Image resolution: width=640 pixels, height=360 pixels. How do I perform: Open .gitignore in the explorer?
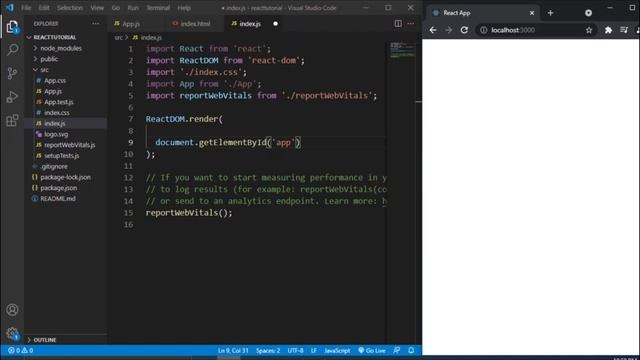(x=54, y=167)
